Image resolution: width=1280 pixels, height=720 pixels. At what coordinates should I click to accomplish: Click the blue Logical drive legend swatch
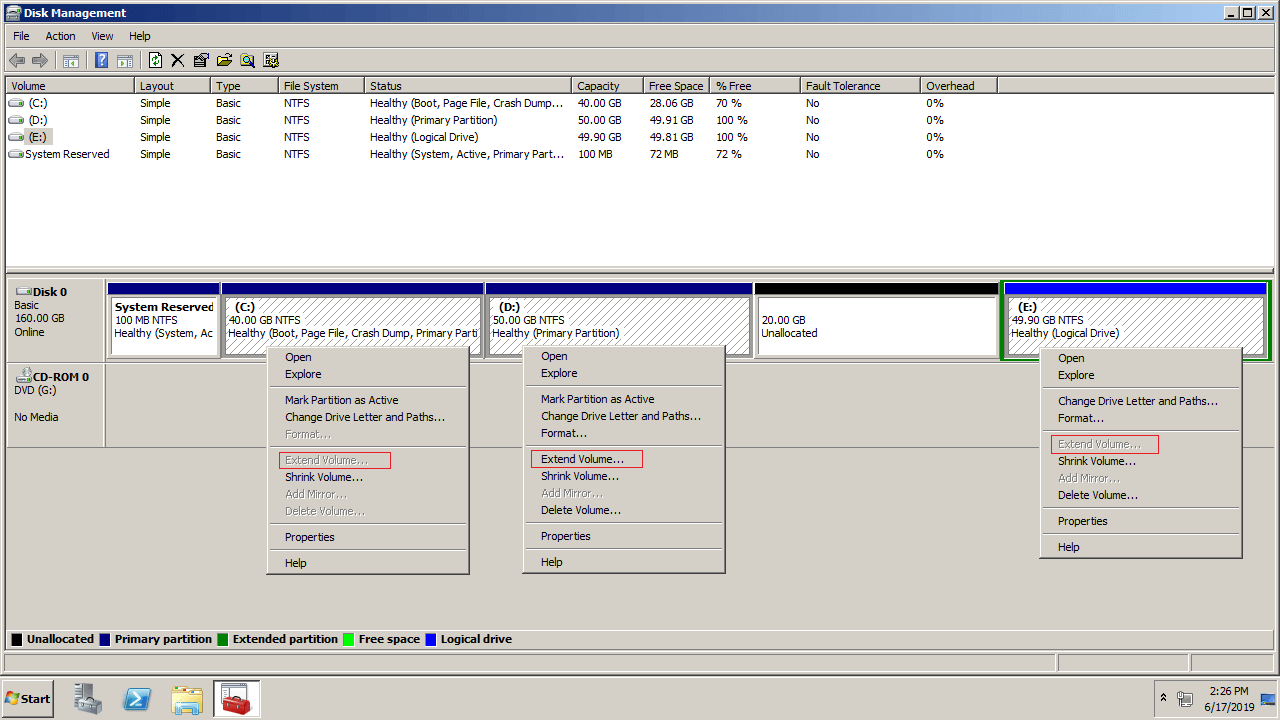click(430, 639)
